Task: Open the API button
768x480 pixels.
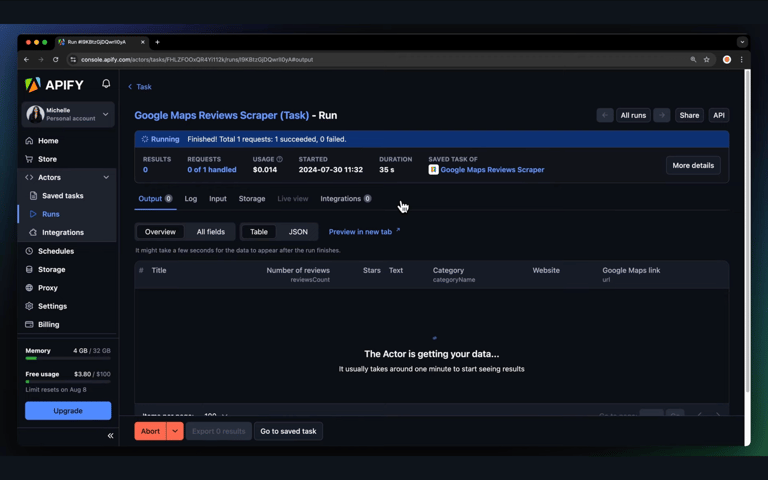Action: [x=719, y=115]
